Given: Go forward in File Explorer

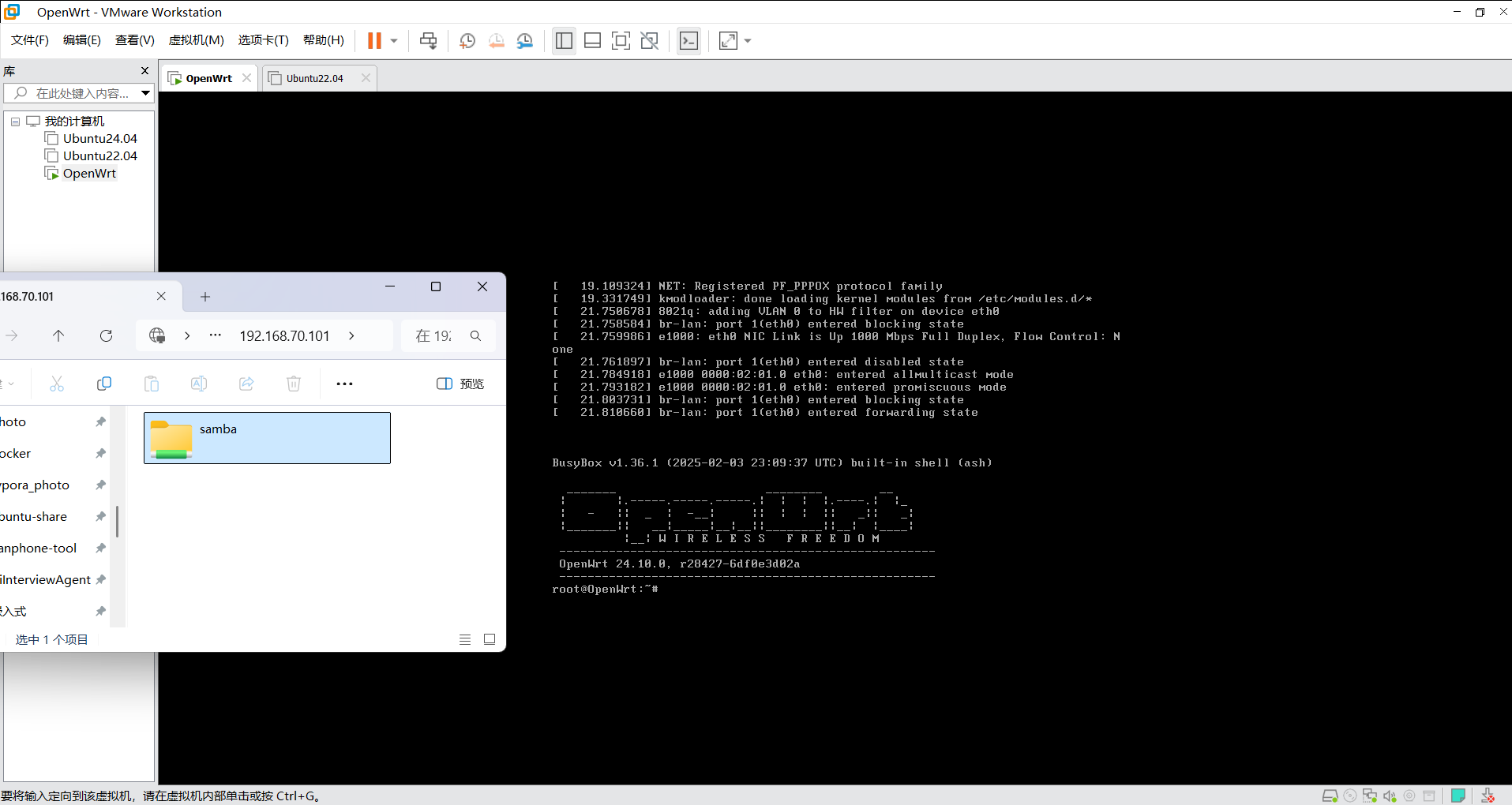Looking at the screenshot, I should (x=12, y=336).
